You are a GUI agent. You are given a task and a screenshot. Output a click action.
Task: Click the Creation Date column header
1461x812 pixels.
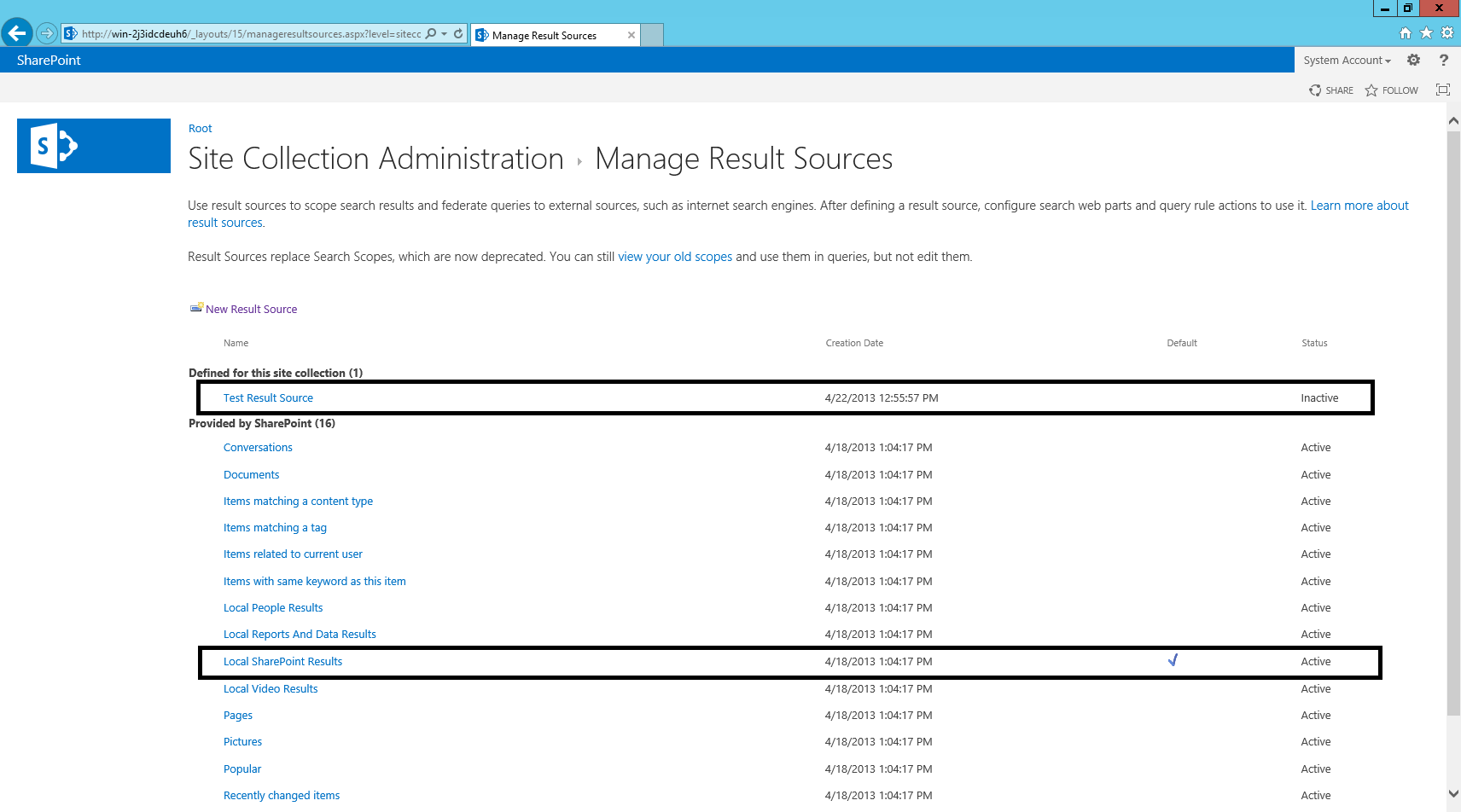point(854,343)
